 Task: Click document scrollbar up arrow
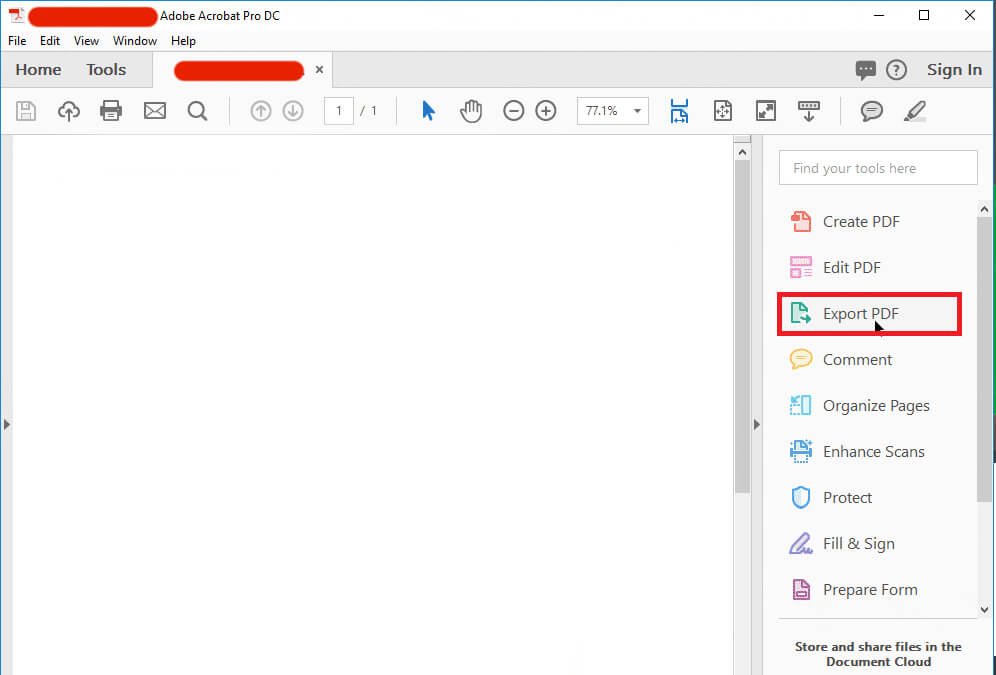742,152
